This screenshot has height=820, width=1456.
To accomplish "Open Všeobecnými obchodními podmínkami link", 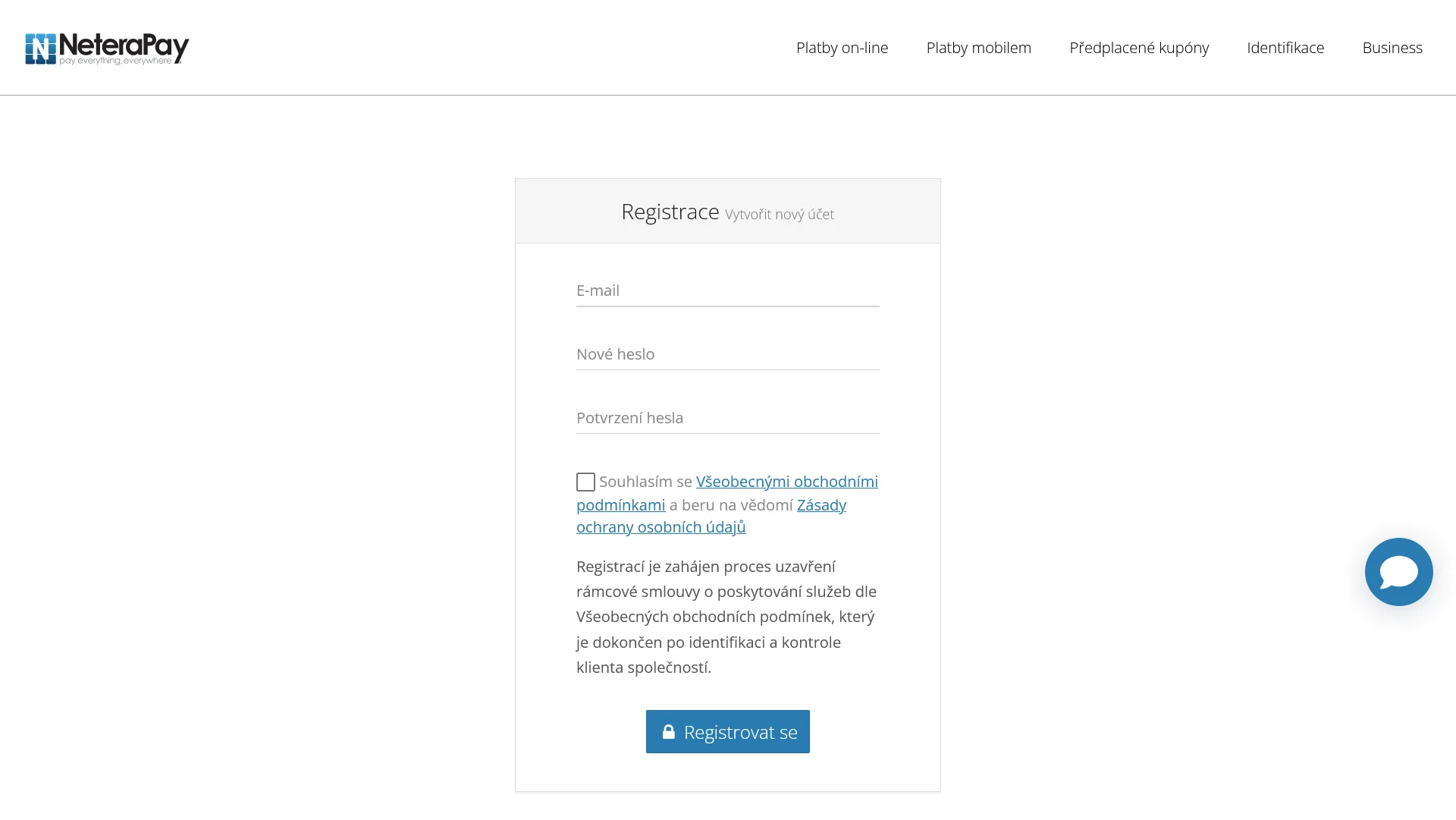I will (786, 482).
